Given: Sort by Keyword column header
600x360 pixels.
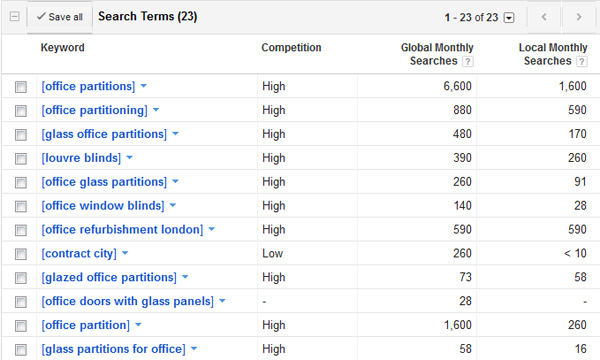Looking at the screenshot, I should [x=63, y=47].
